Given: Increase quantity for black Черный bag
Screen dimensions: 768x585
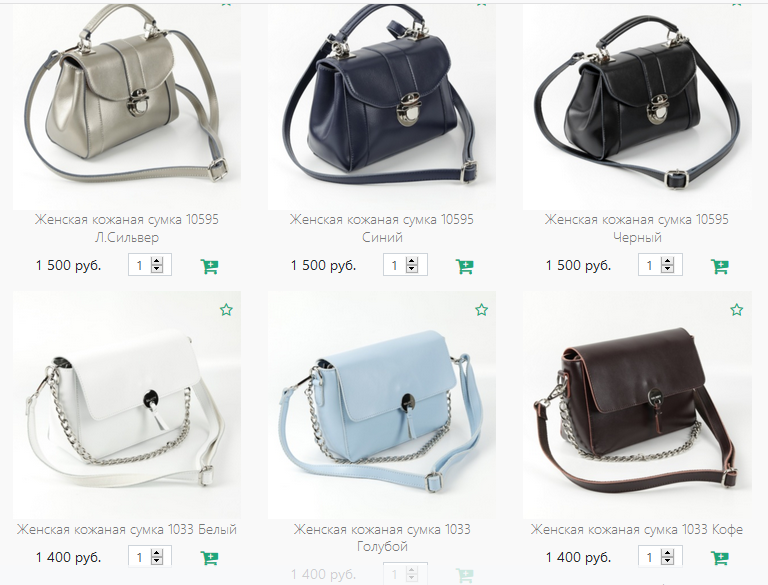Looking at the screenshot, I should point(667,261).
